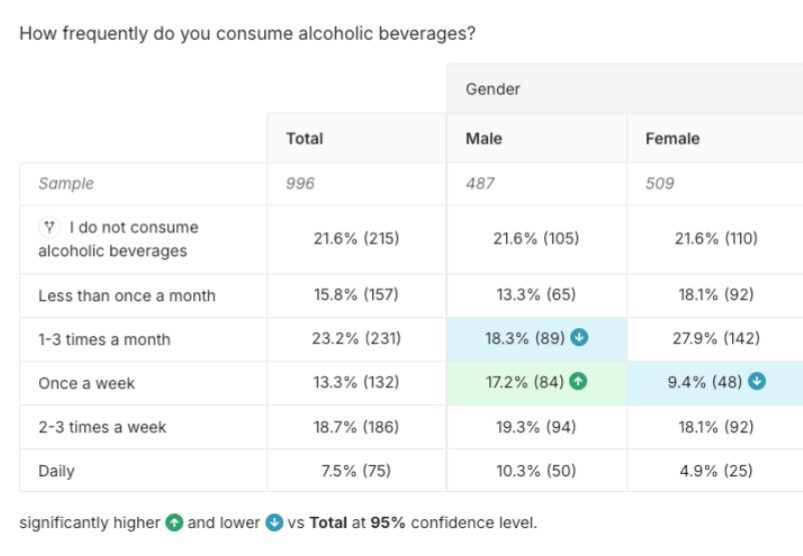Click the down arrow in Female 9.4% cell

[x=757, y=382]
